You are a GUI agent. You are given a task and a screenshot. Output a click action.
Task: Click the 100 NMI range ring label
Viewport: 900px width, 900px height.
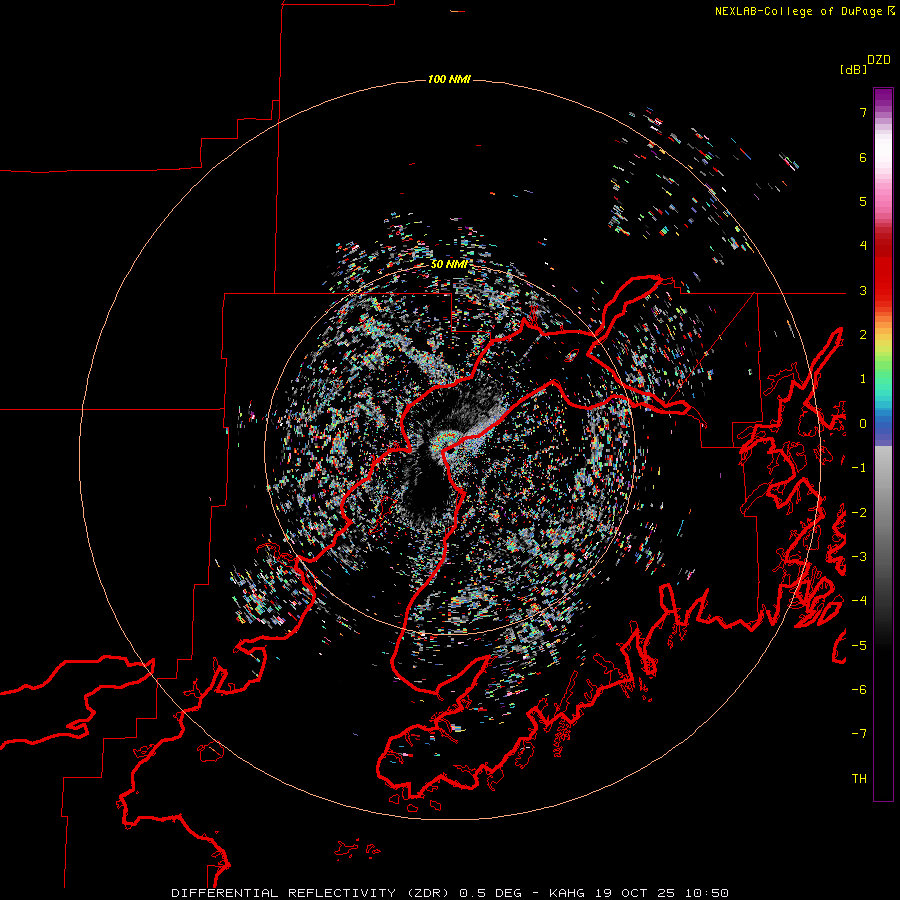point(449,79)
